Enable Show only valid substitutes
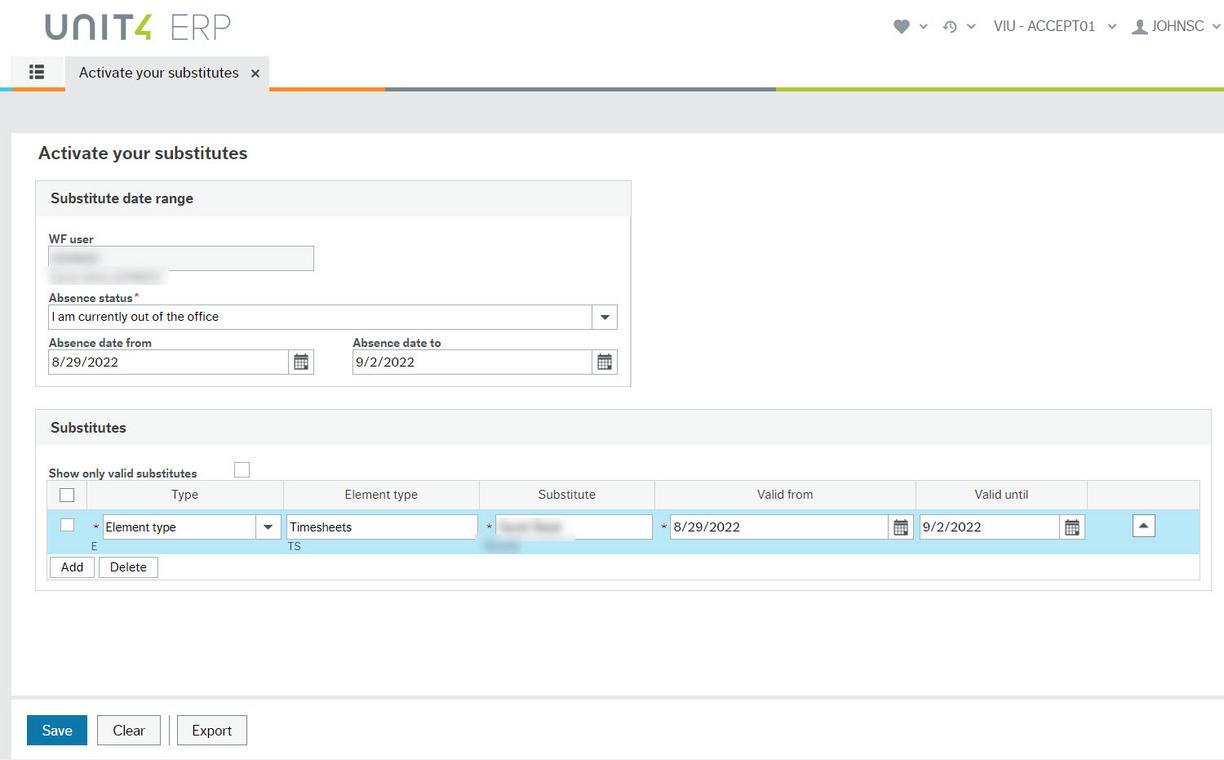 (x=239, y=469)
